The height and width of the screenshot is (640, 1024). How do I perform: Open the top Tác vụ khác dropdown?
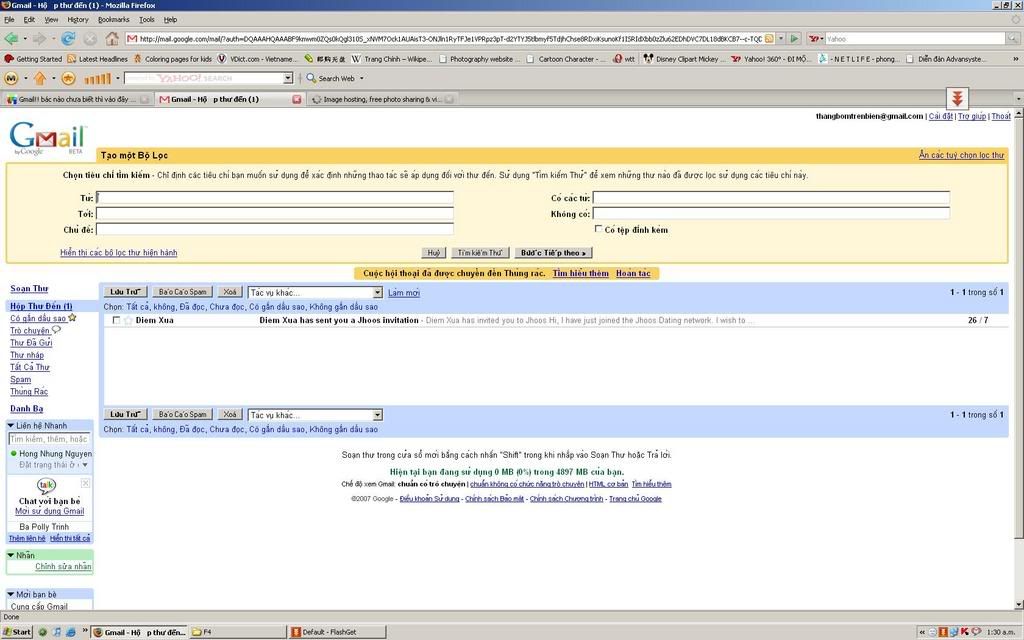[315, 293]
